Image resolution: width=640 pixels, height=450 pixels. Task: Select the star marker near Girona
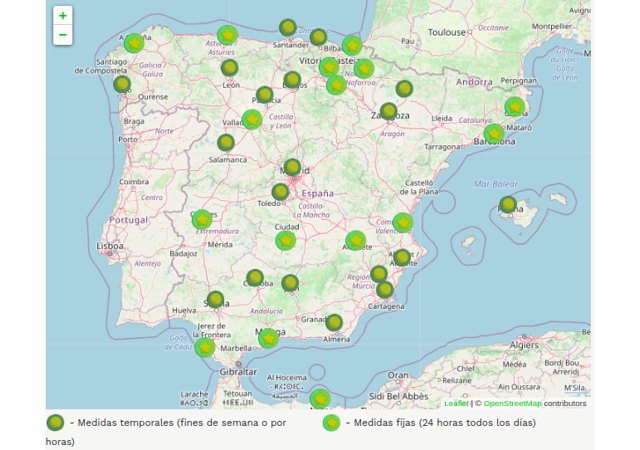coord(515,107)
